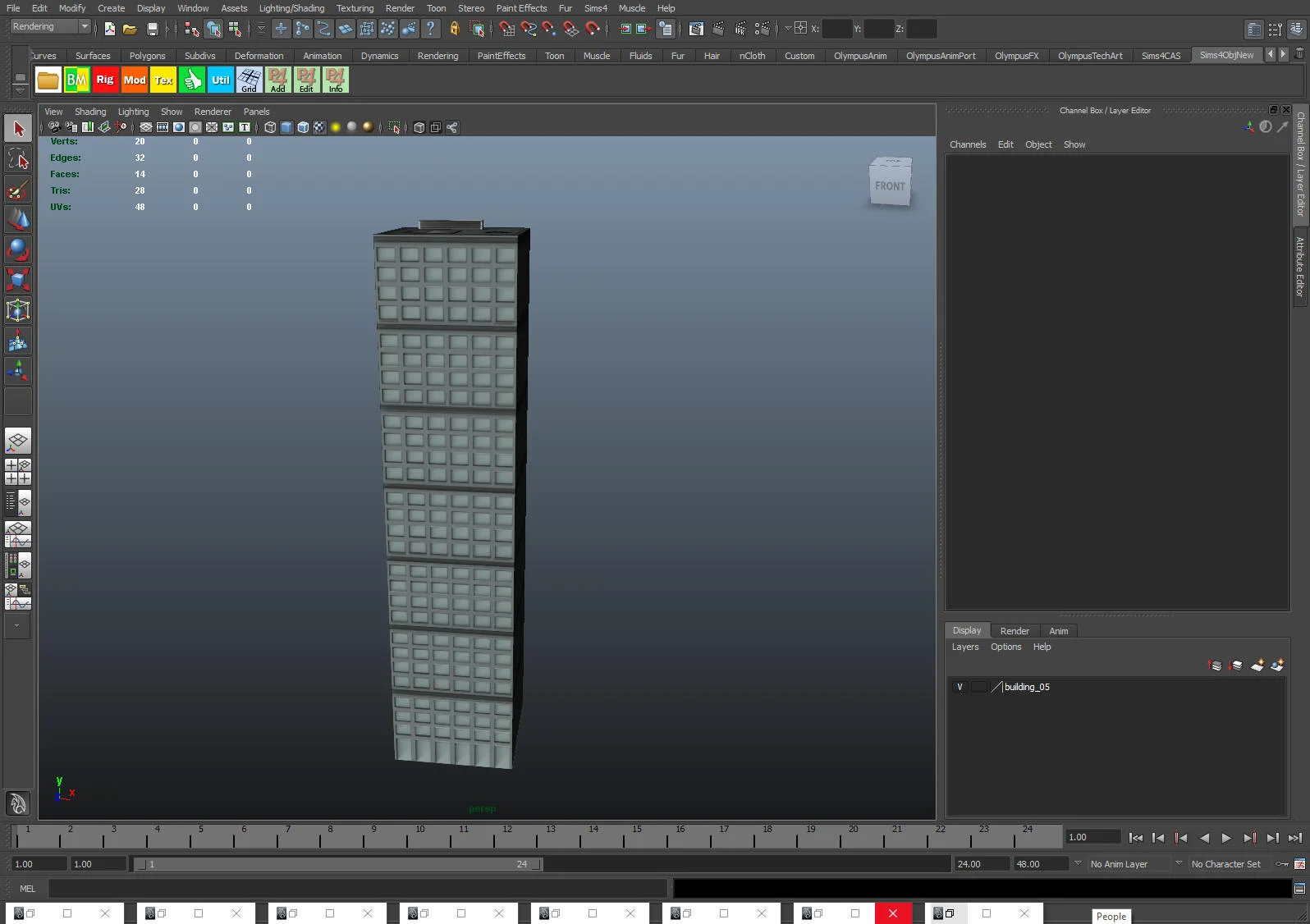The height and width of the screenshot is (924, 1310).
Task: Click go to start of range button
Action: (x=1136, y=838)
